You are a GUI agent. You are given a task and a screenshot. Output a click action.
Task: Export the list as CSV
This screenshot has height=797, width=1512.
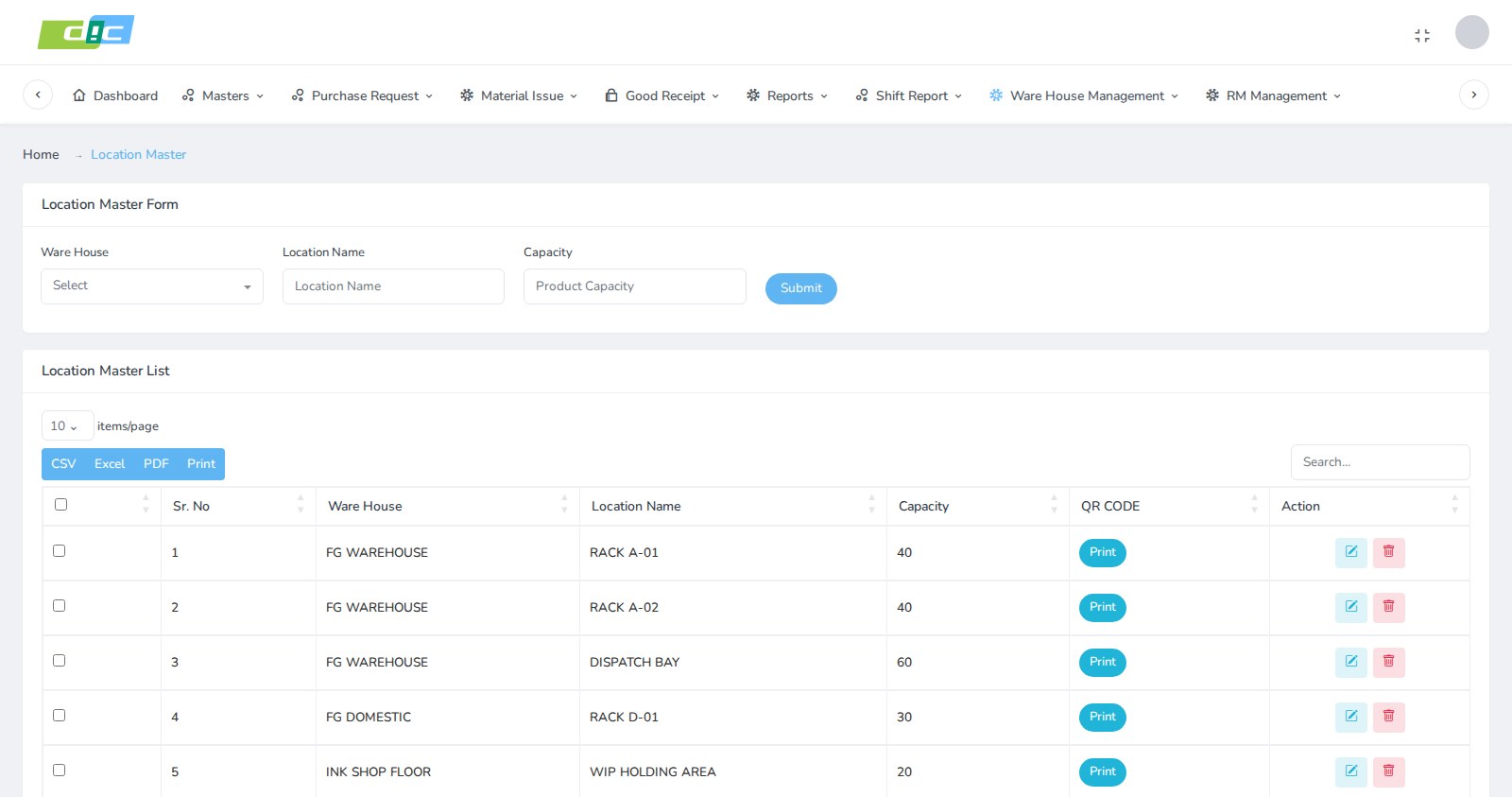(x=63, y=463)
